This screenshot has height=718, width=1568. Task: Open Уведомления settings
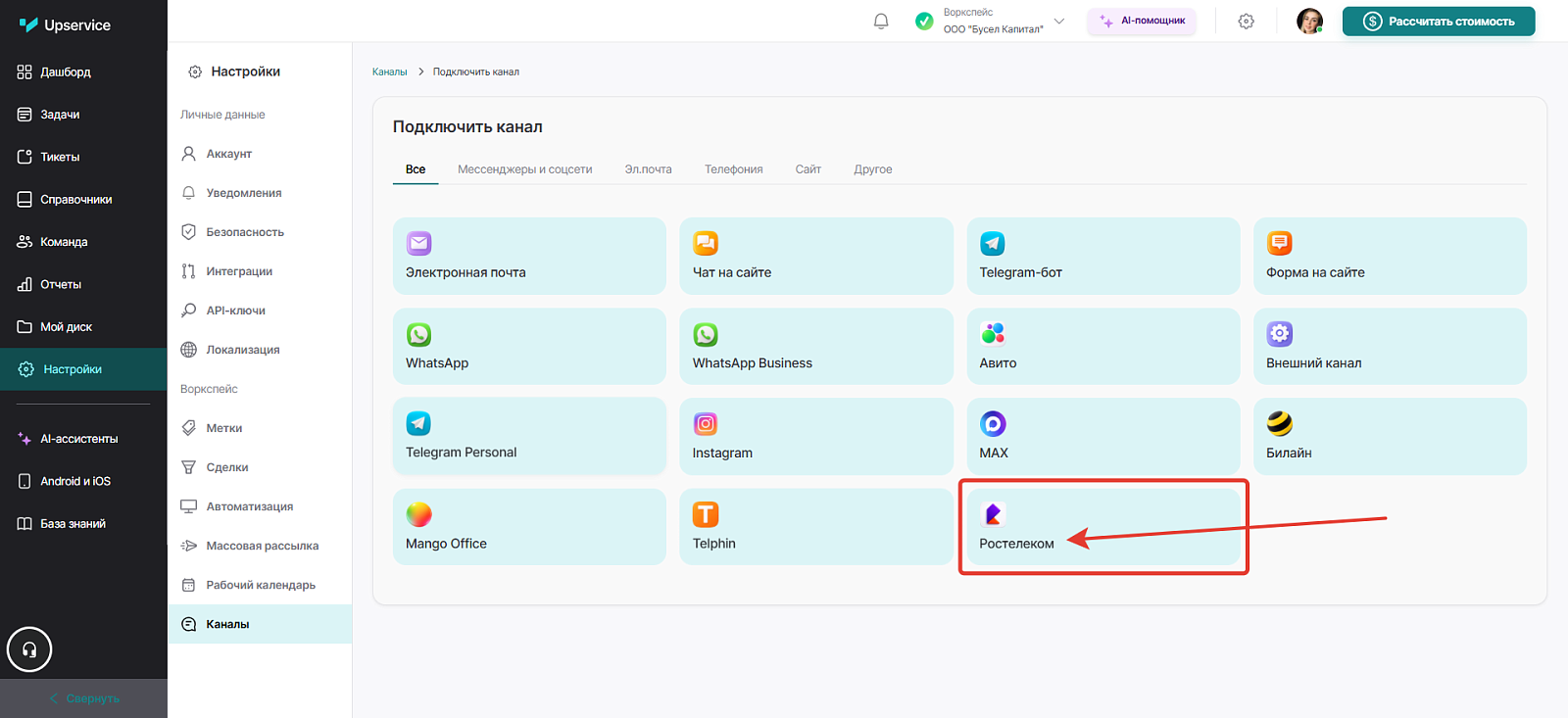coord(260,193)
